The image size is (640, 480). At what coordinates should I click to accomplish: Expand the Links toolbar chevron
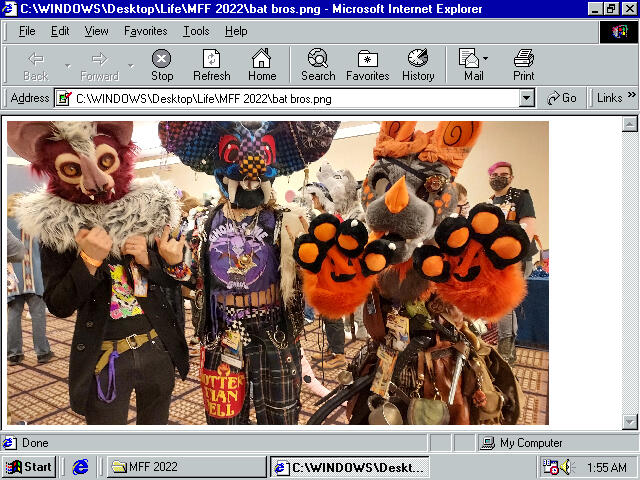[x=631, y=97]
